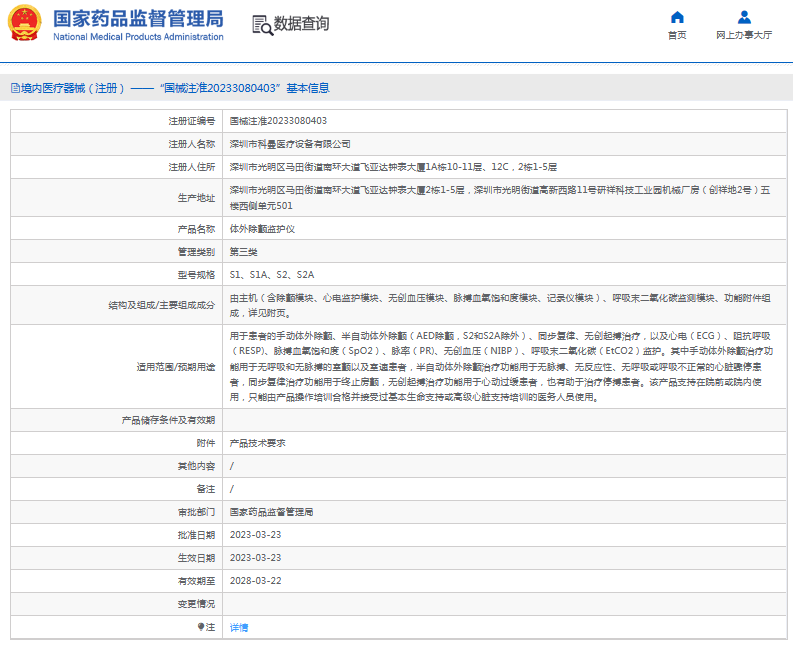Click 批准日期 value 2023-03-23

255,535
